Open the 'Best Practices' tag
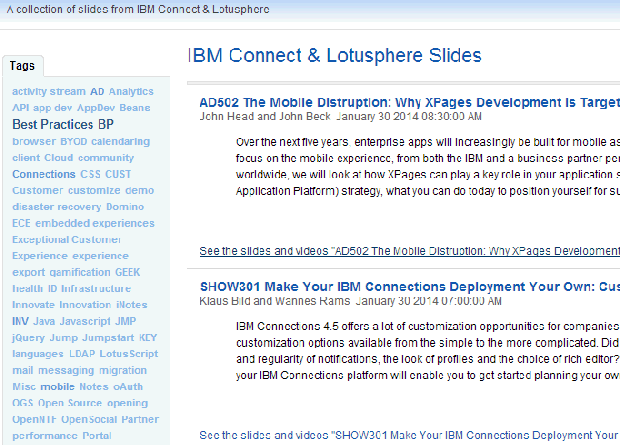The image size is (620, 445). pos(53,124)
